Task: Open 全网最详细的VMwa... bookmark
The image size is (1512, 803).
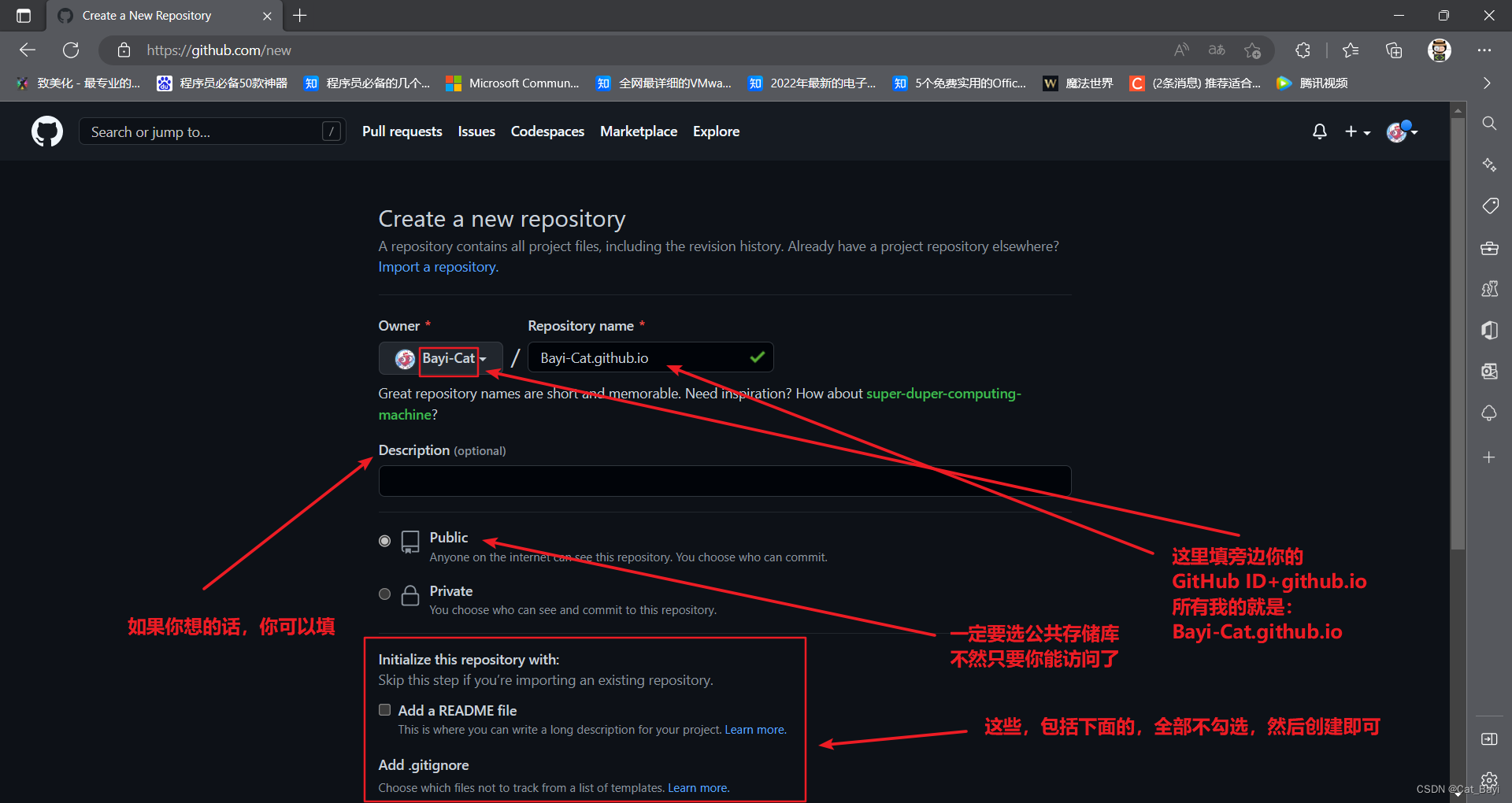Action: coord(664,83)
